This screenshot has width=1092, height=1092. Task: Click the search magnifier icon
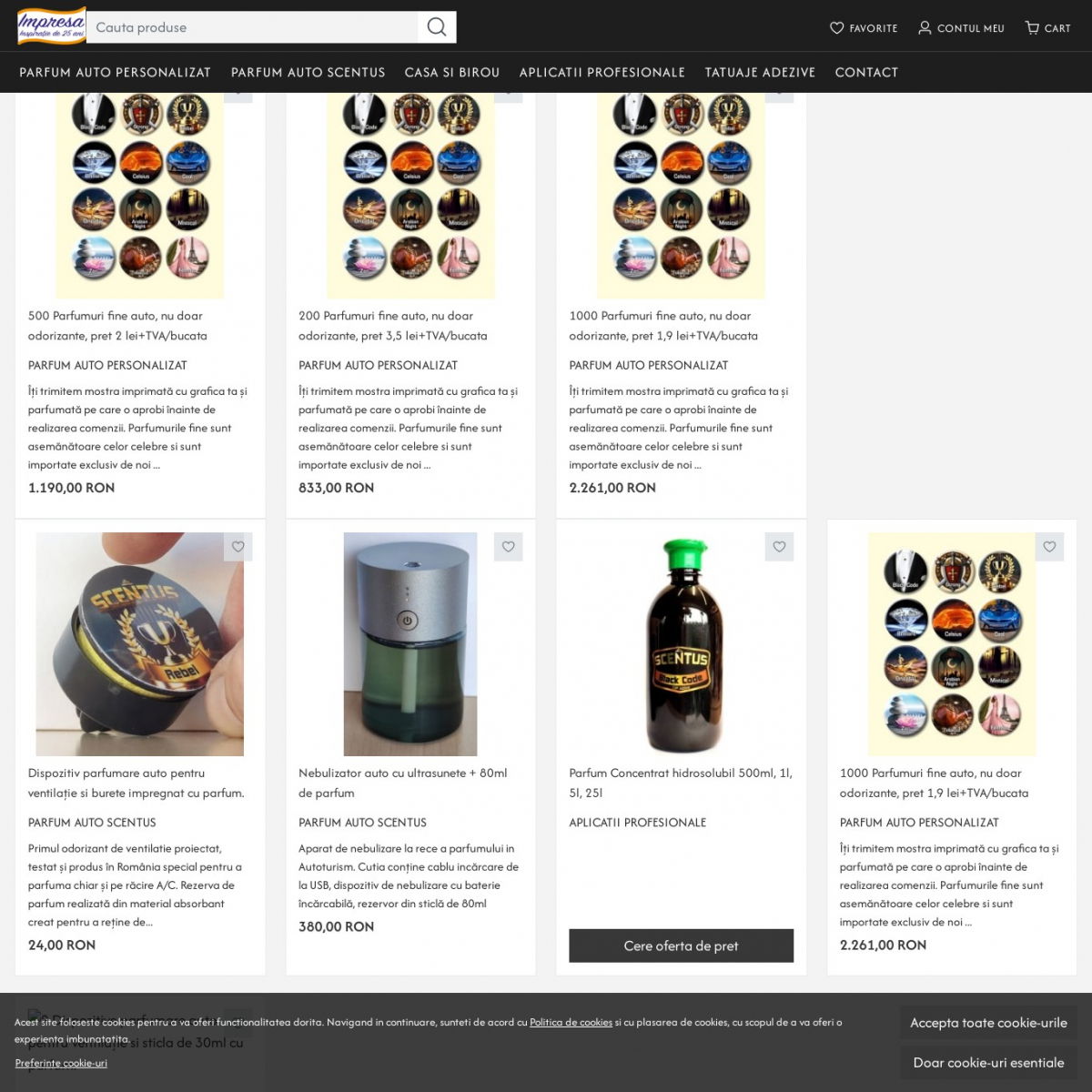[x=437, y=27]
